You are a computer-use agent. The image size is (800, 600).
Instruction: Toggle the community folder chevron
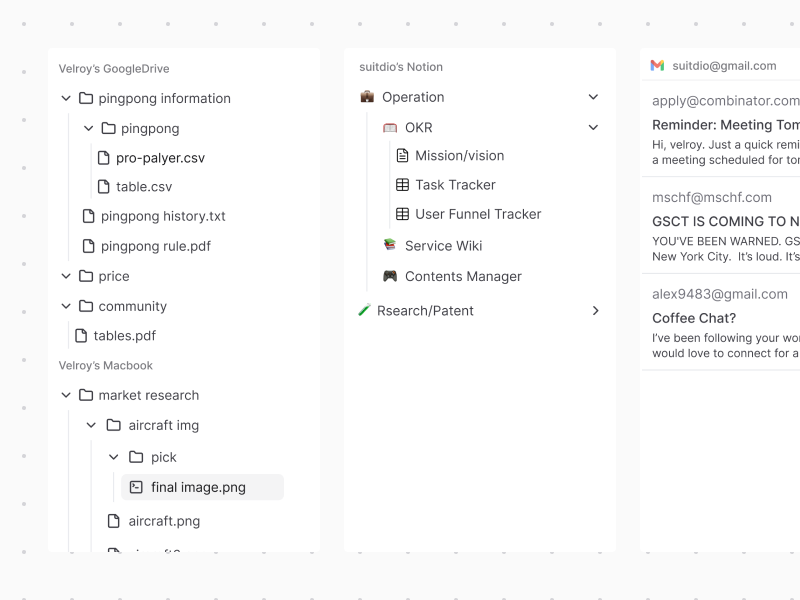click(66, 306)
